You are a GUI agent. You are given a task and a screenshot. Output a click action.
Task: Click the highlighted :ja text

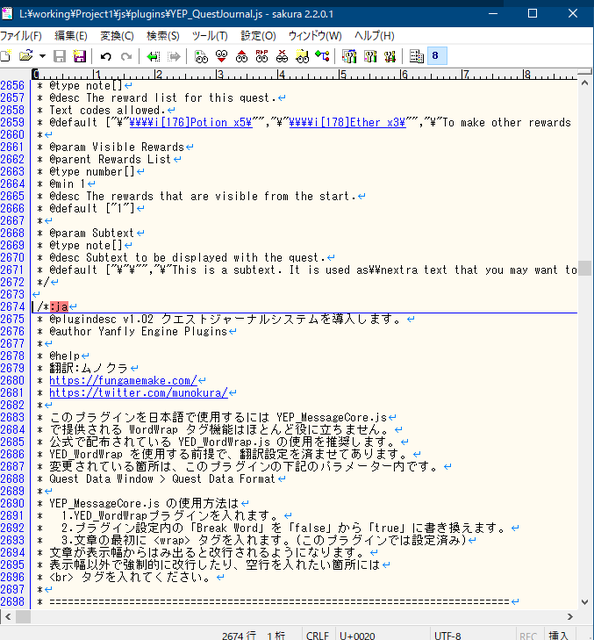click(59, 307)
